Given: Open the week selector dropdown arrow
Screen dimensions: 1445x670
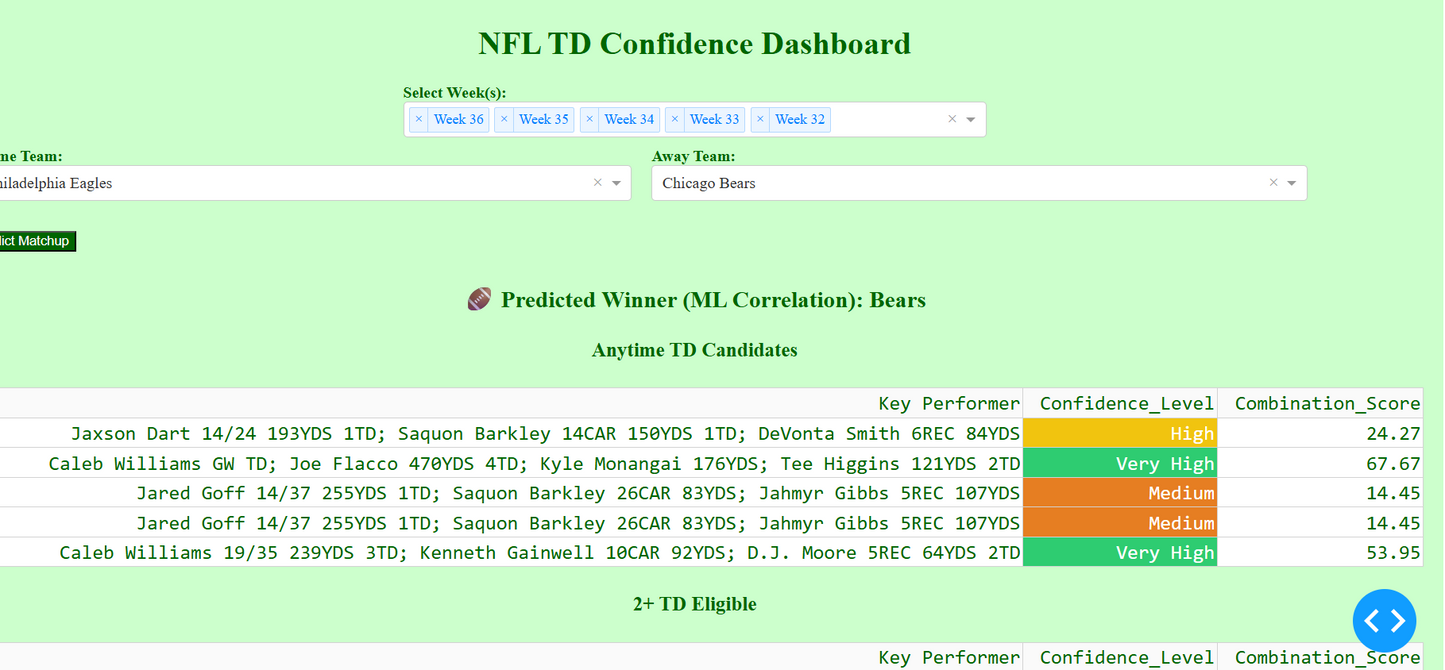Looking at the screenshot, I should [x=970, y=119].
